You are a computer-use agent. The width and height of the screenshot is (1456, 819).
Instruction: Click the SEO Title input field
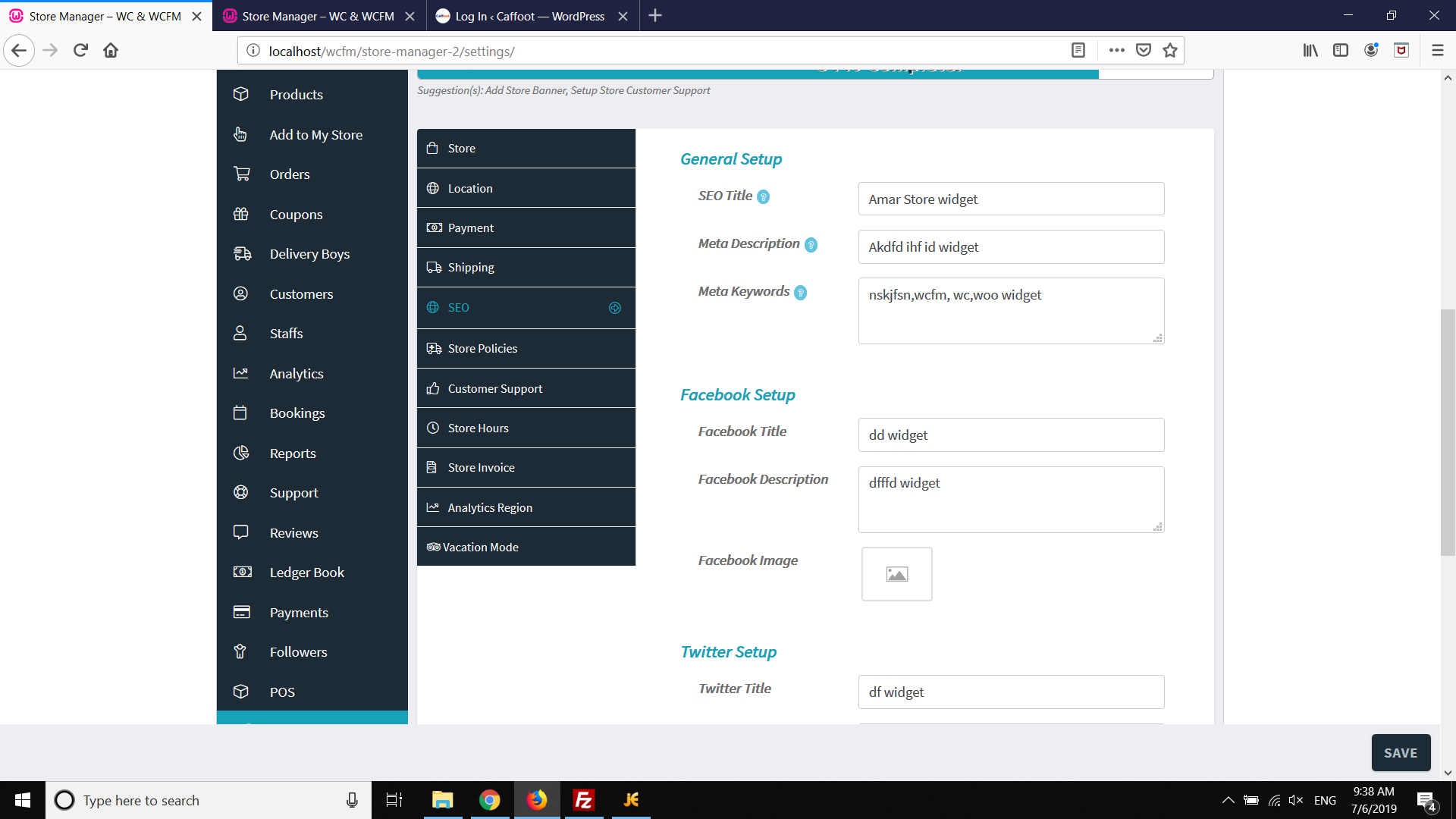(1012, 199)
